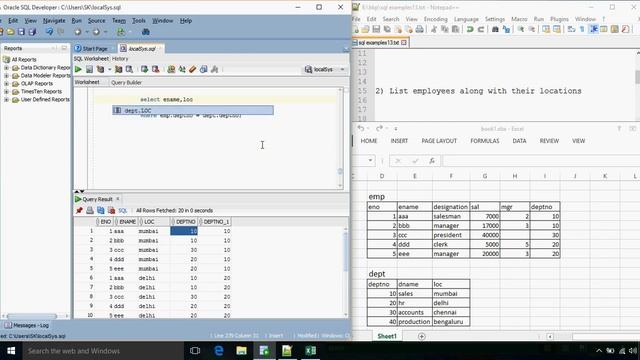Viewport: 640px width, 360px height.
Task: Pin the Query Result with red pin icon
Action: click(79, 211)
